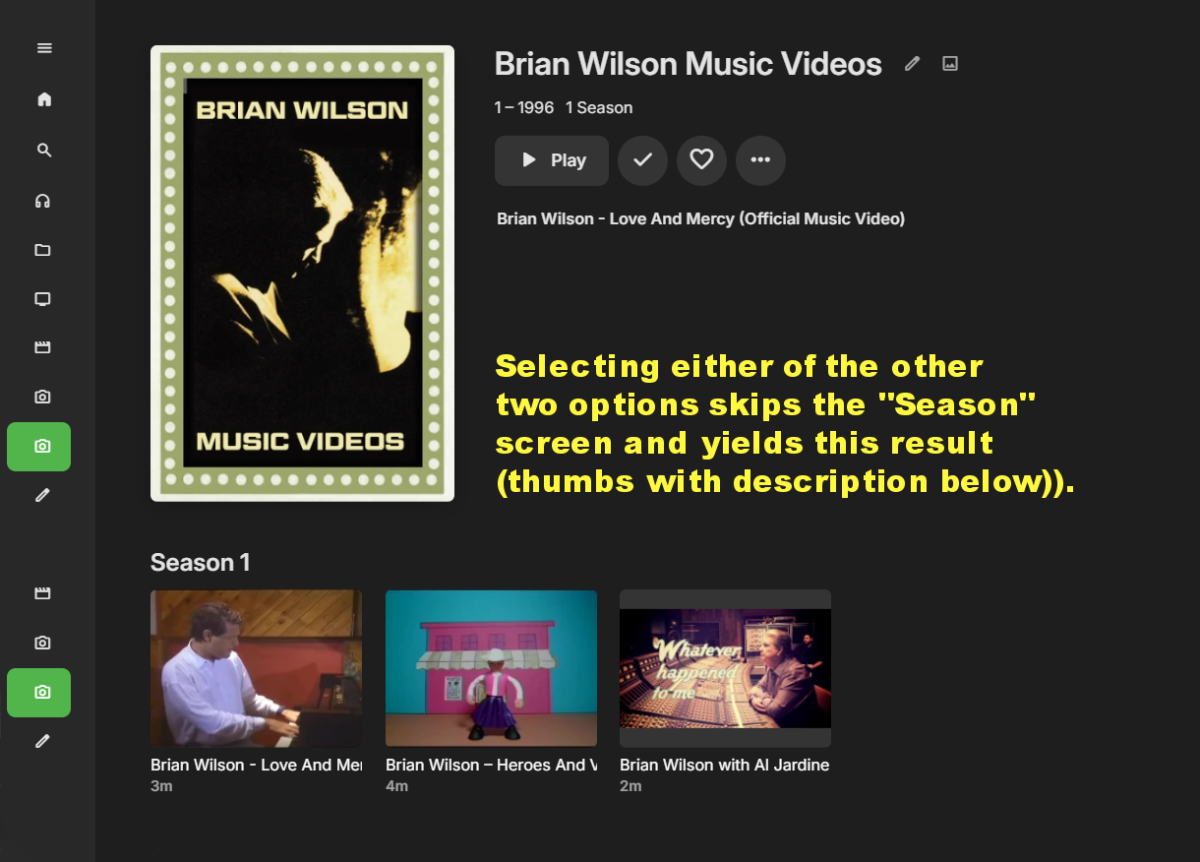Toggle the mark played checkmark button
This screenshot has width=1200, height=862.
coord(642,160)
